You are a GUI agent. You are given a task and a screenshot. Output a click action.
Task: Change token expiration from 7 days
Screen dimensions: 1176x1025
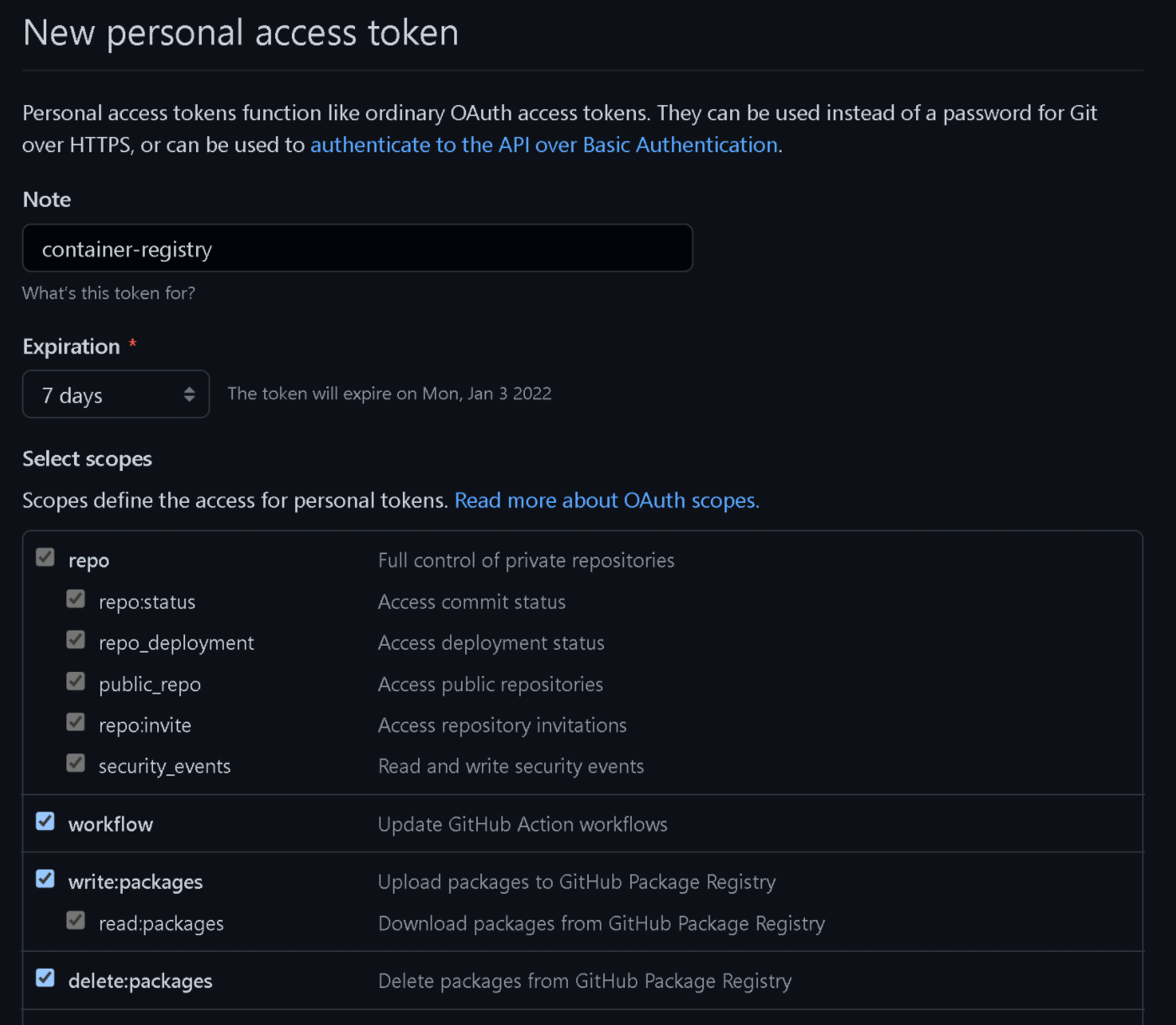(115, 394)
